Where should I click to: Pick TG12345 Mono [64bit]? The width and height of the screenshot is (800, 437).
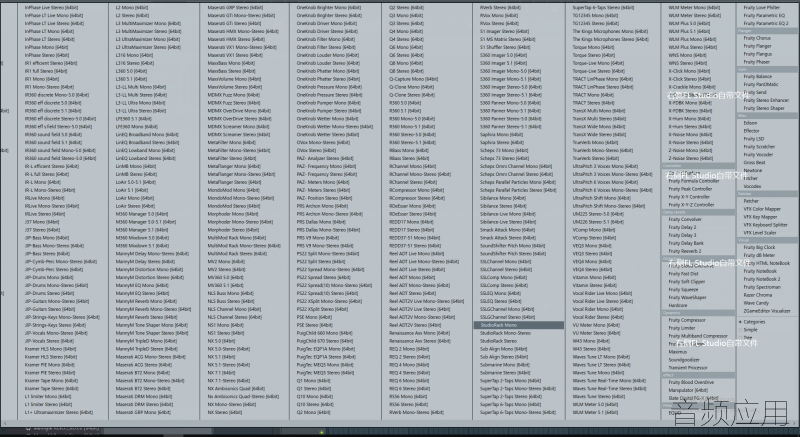pyautogui.click(x=595, y=15)
